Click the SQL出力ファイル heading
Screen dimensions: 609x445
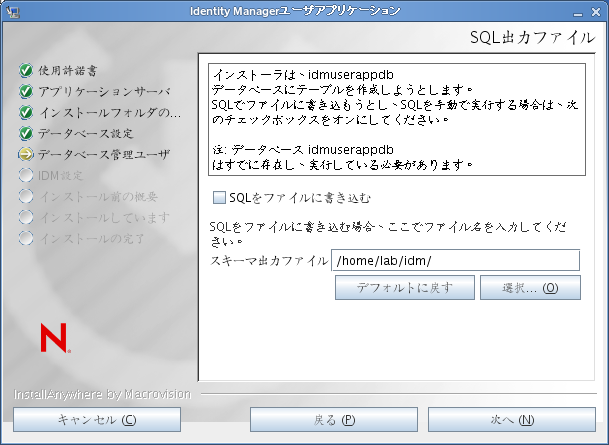(532, 38)
